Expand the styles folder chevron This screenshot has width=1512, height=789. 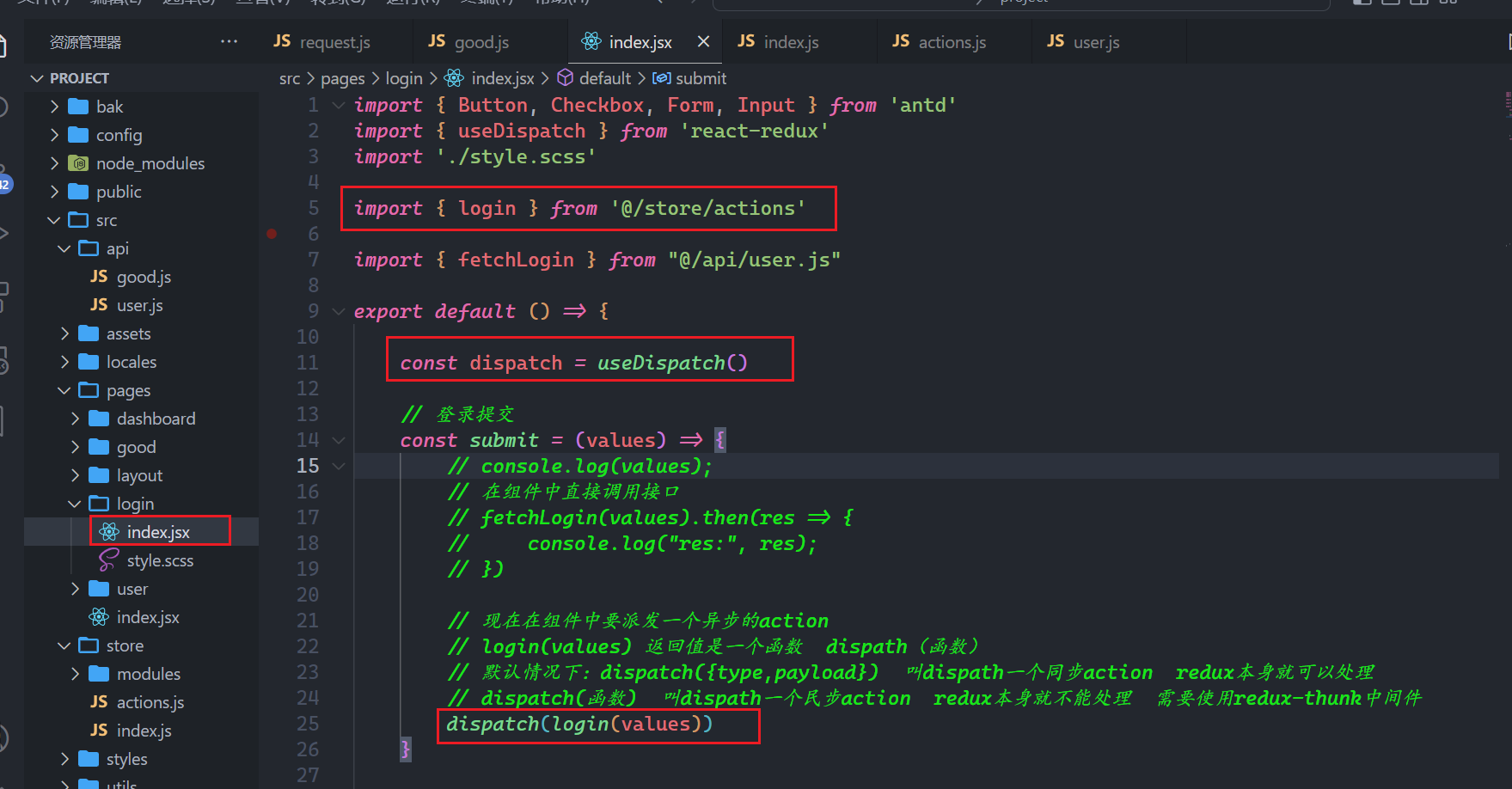click(x=64, y=759)
